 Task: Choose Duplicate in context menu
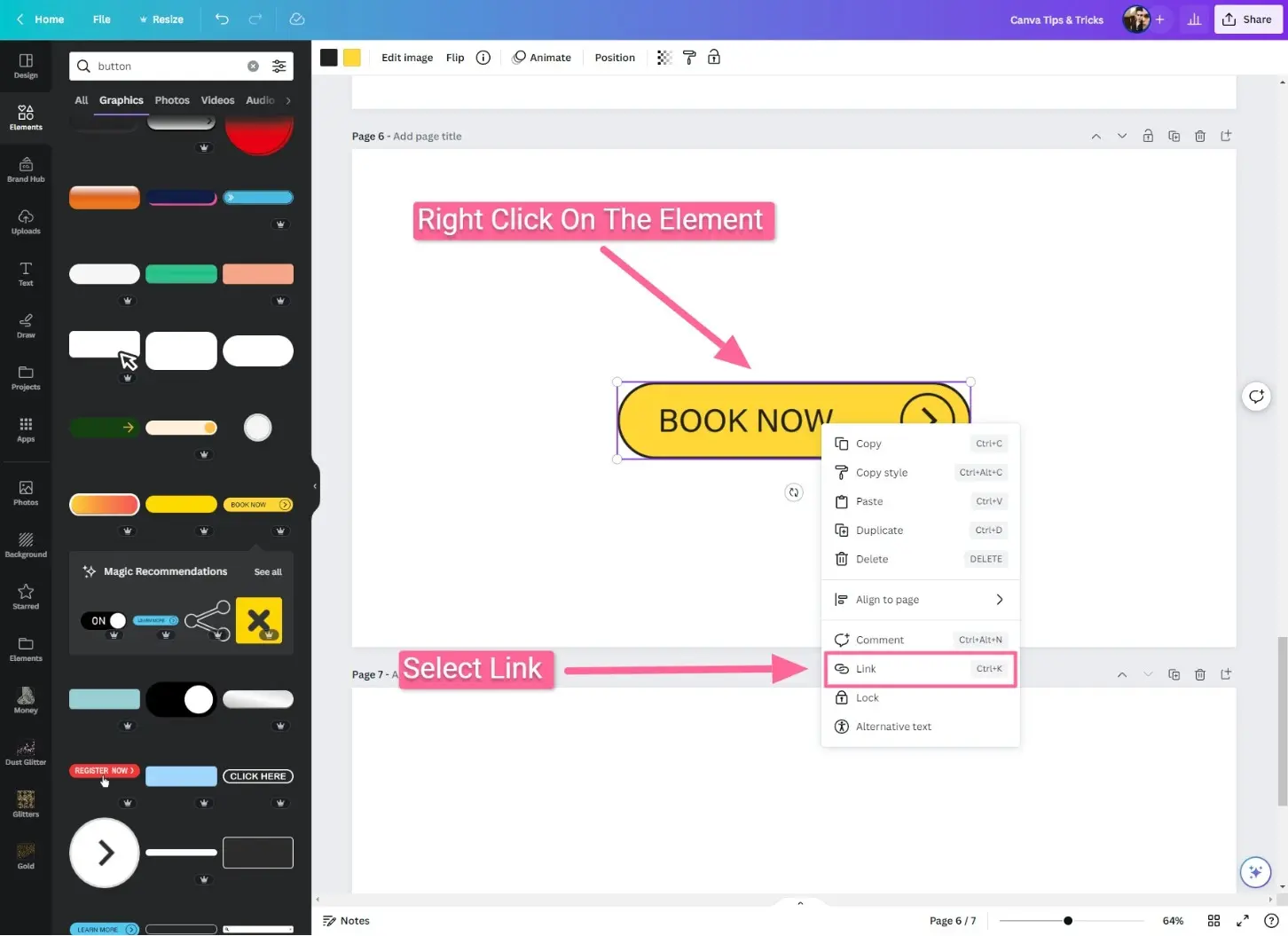click(x=920, y=531)
